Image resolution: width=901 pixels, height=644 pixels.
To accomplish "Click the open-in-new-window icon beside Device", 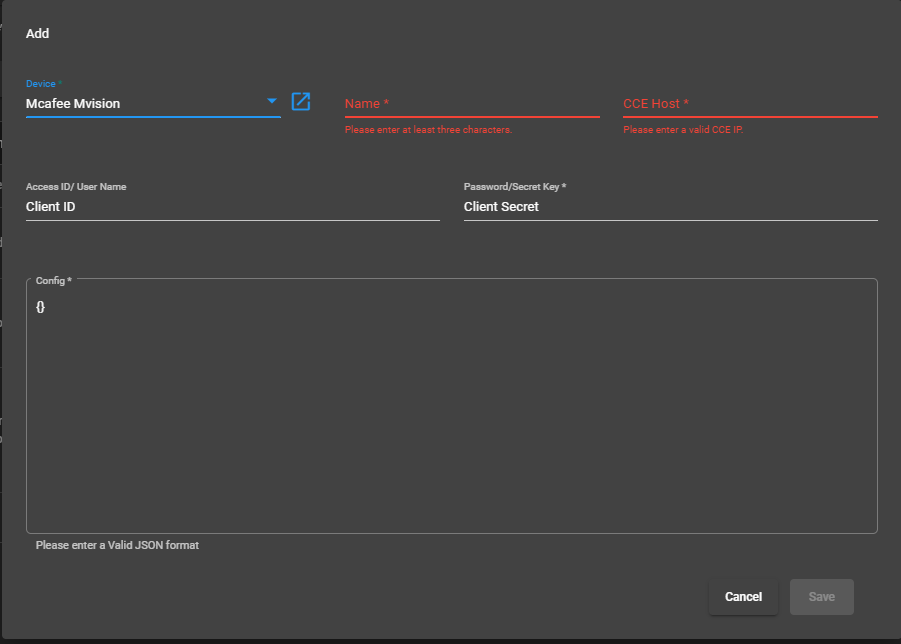I will point(301,101).
